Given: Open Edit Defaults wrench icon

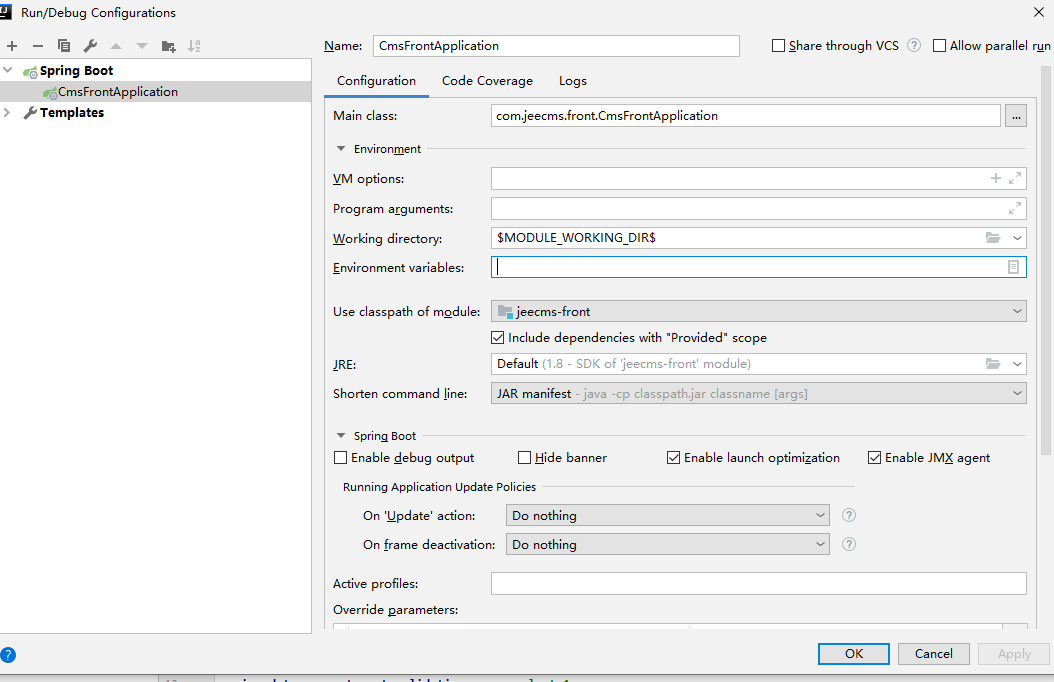Looking at the screenshot, I should (x=90, y=46).
